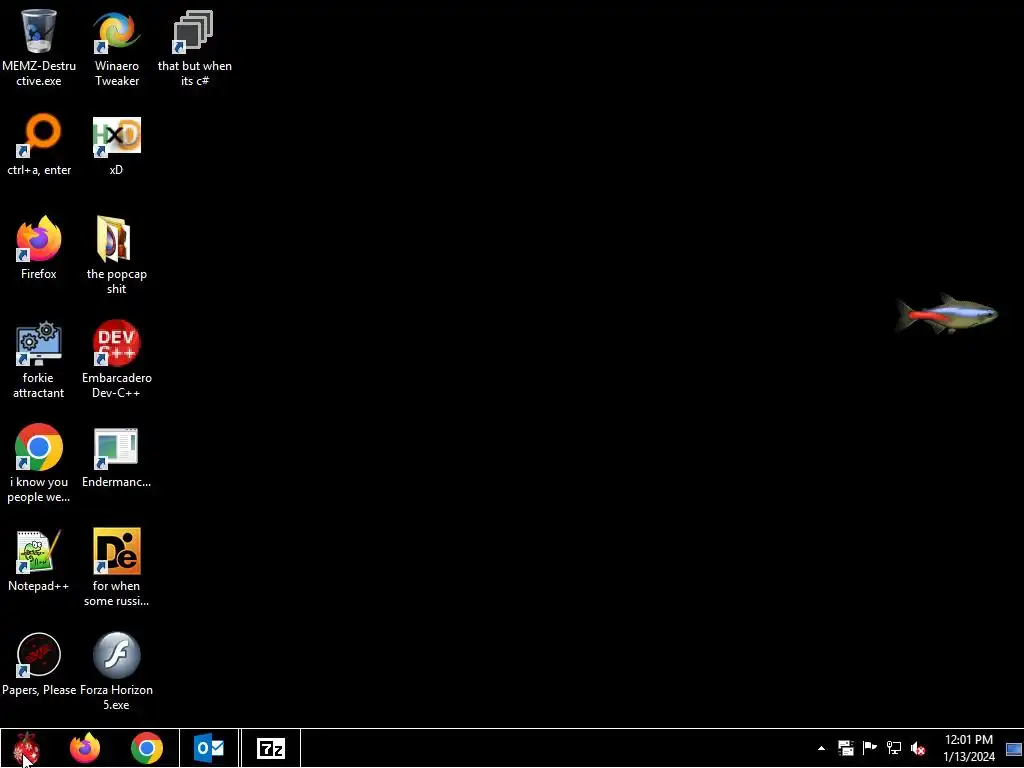
Task: Click the muted volume speaker icon
Action: pyautogui.click(x=918, y=748)
